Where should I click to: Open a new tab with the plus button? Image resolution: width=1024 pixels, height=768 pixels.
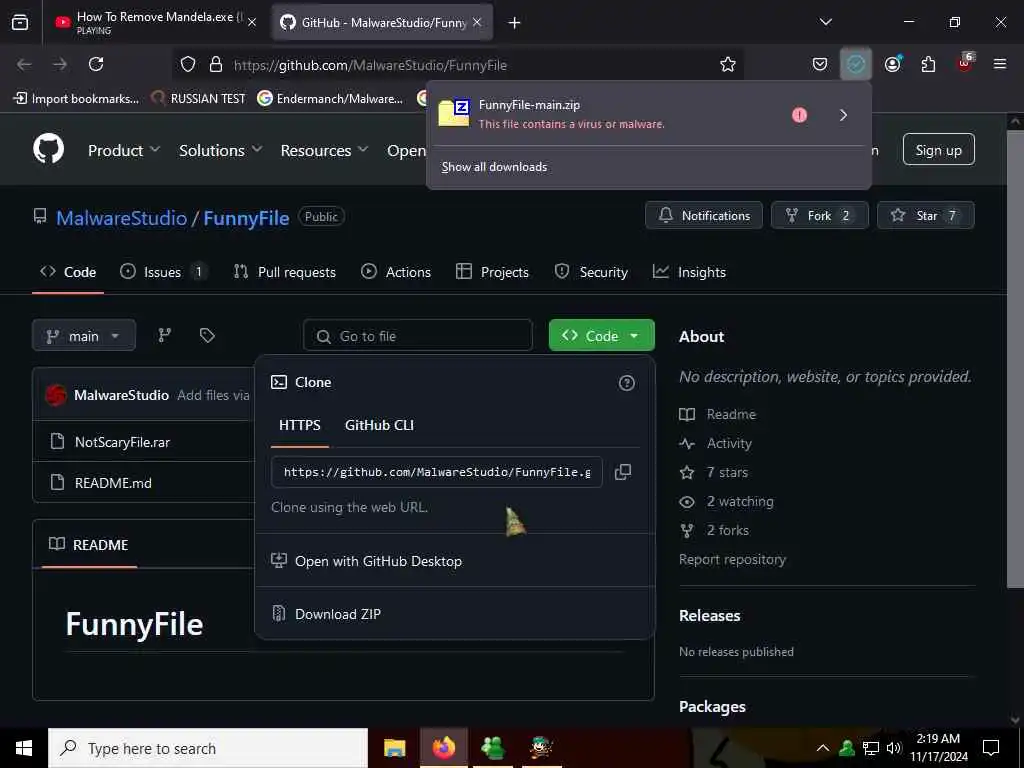pos(515,23)
